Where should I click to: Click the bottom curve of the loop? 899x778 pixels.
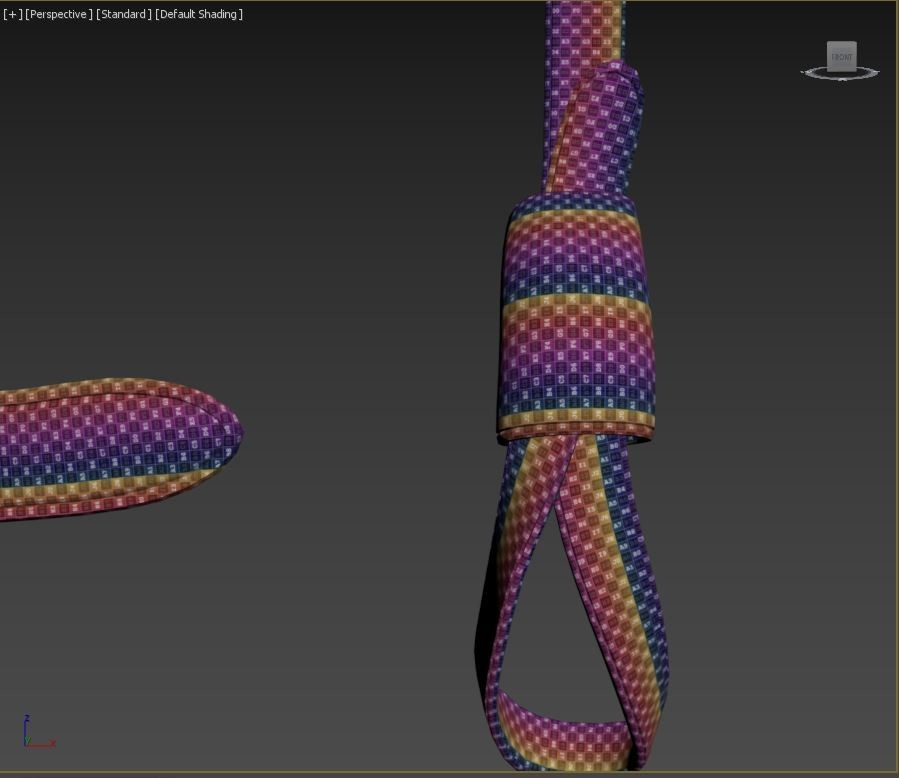pos(565,735)
